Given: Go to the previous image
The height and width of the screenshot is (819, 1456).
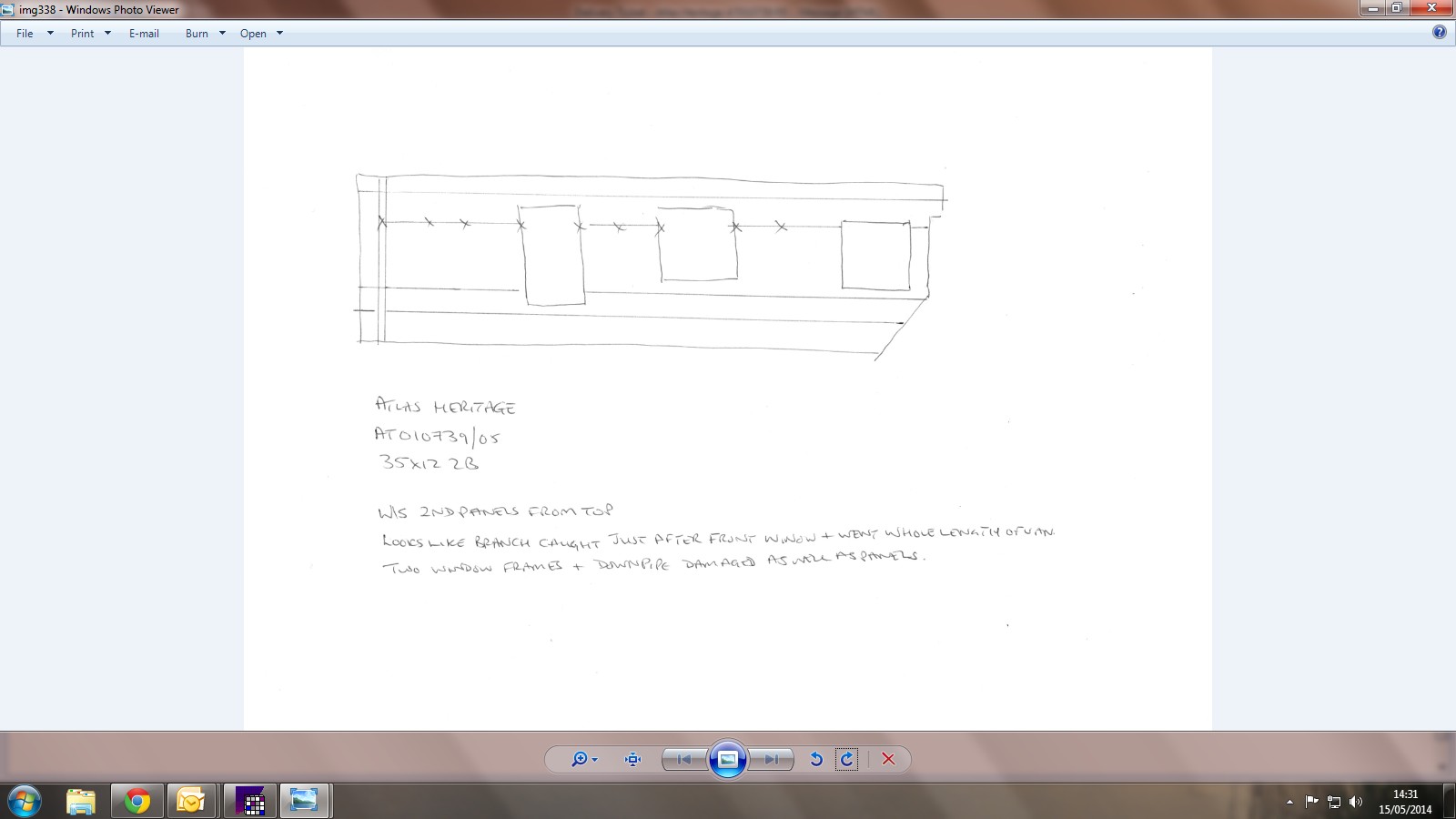Looking at the screenshot, I should coord(684,759).
